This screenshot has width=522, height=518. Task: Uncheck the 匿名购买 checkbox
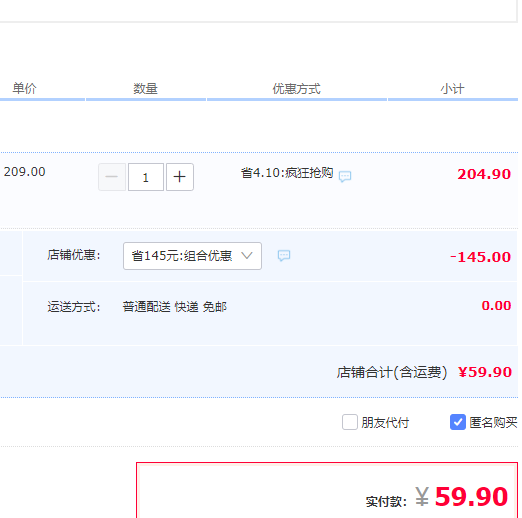[x=458, y=422]
